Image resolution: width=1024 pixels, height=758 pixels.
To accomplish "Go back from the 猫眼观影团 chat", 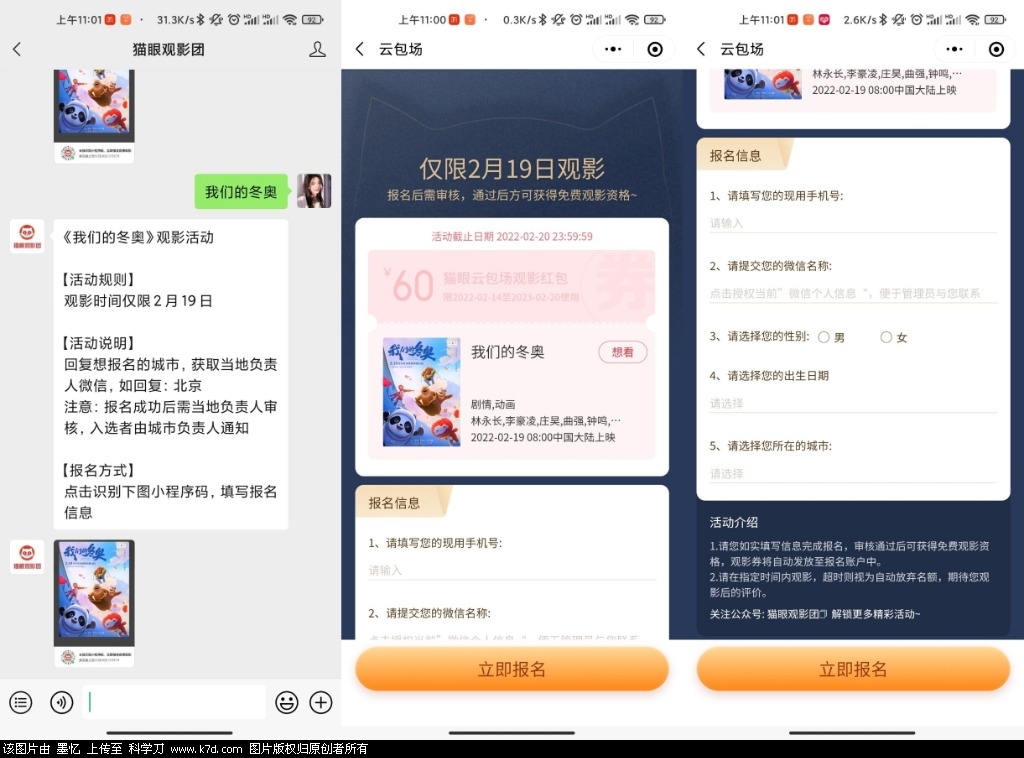I will click(x=18, y=49).
